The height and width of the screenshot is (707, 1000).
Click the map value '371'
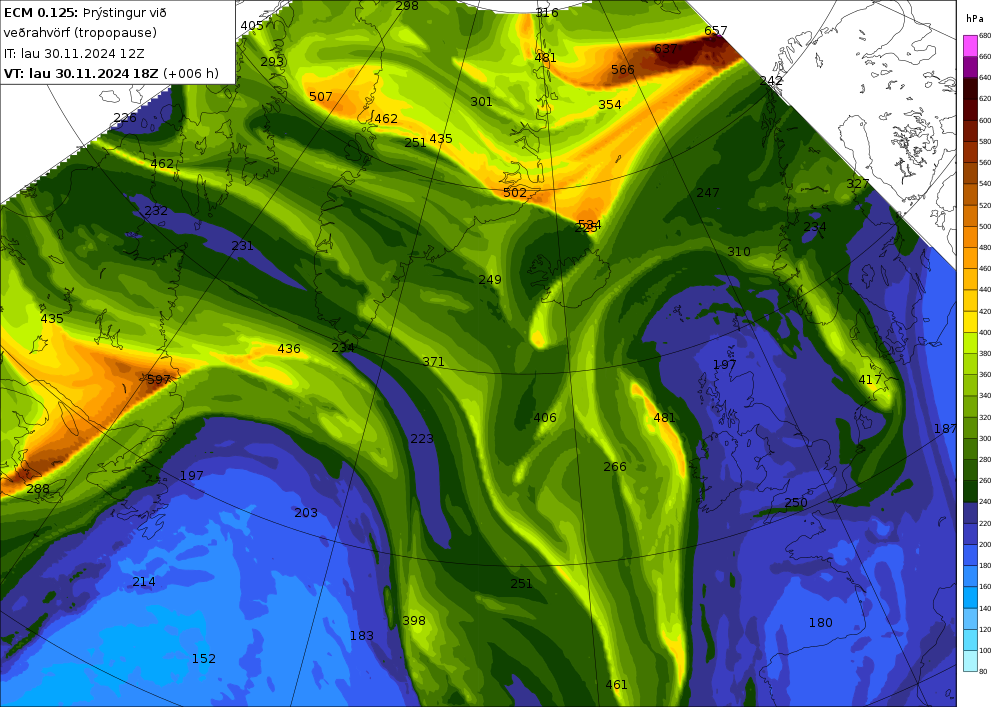pos(434,361)
